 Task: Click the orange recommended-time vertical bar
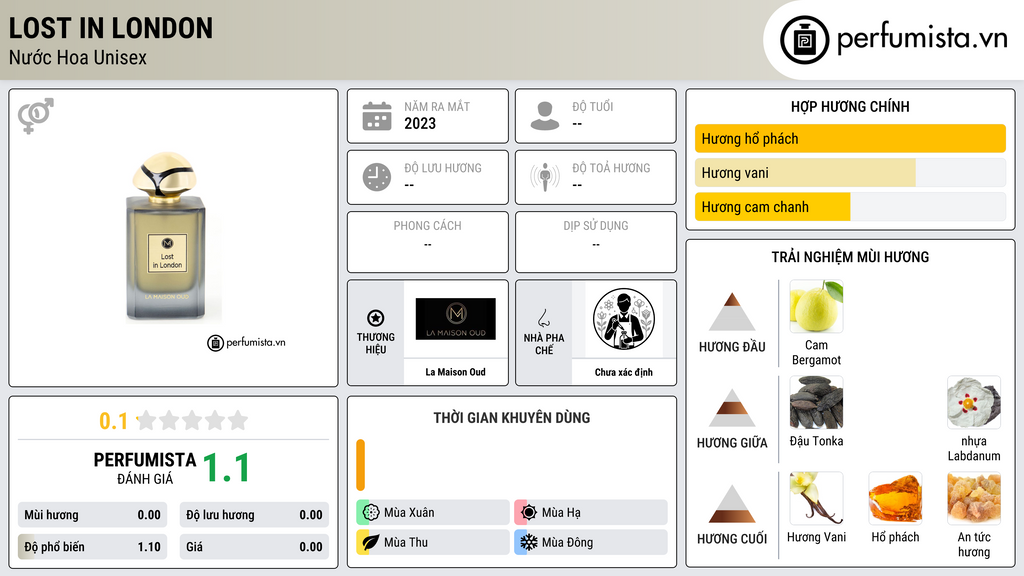click(x=360, y=465)
